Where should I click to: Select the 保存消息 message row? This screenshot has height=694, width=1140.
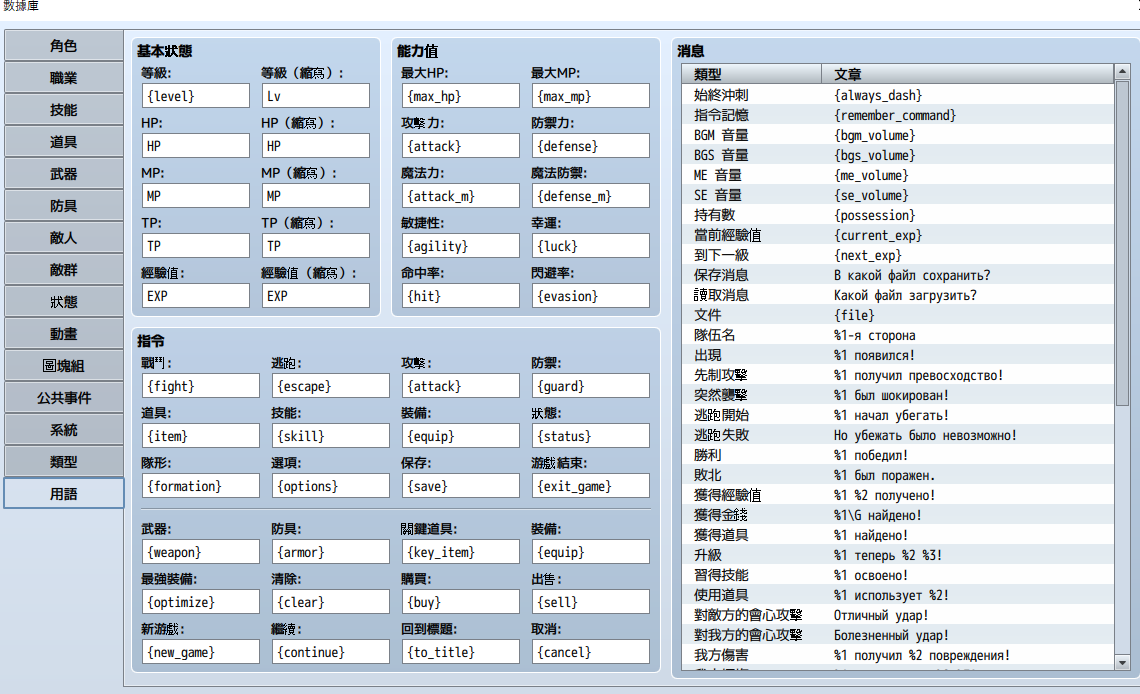pyautogui.click(x=898, y=275)
